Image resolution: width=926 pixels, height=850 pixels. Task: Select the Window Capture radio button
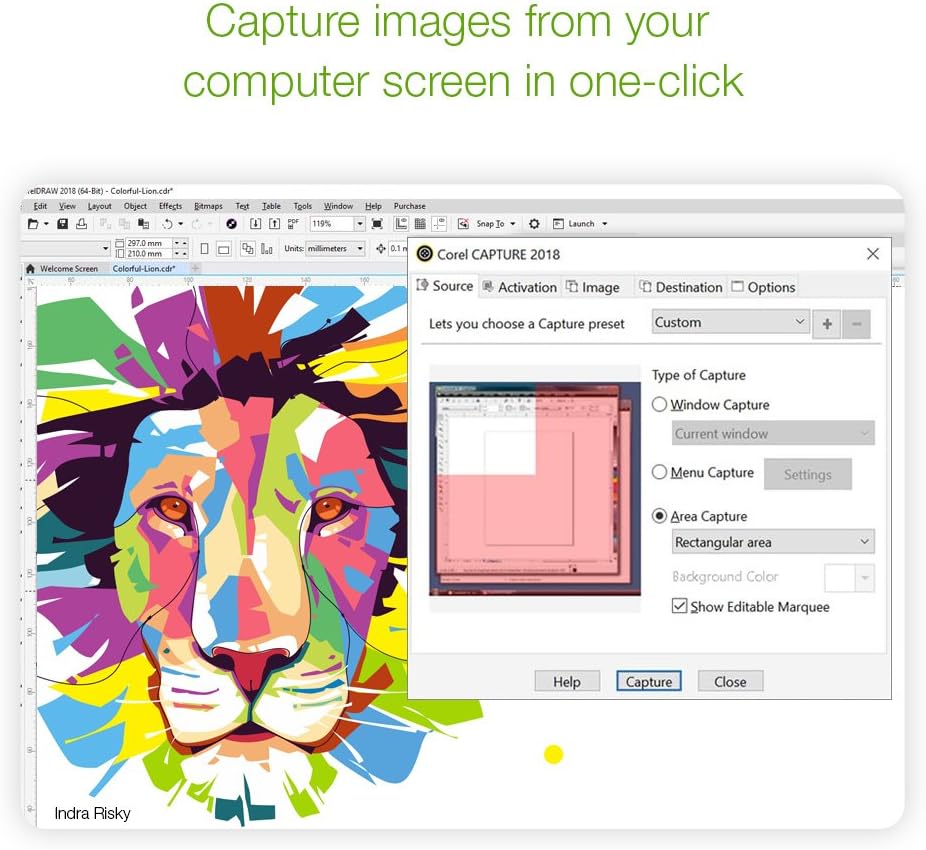pos(659,405)
